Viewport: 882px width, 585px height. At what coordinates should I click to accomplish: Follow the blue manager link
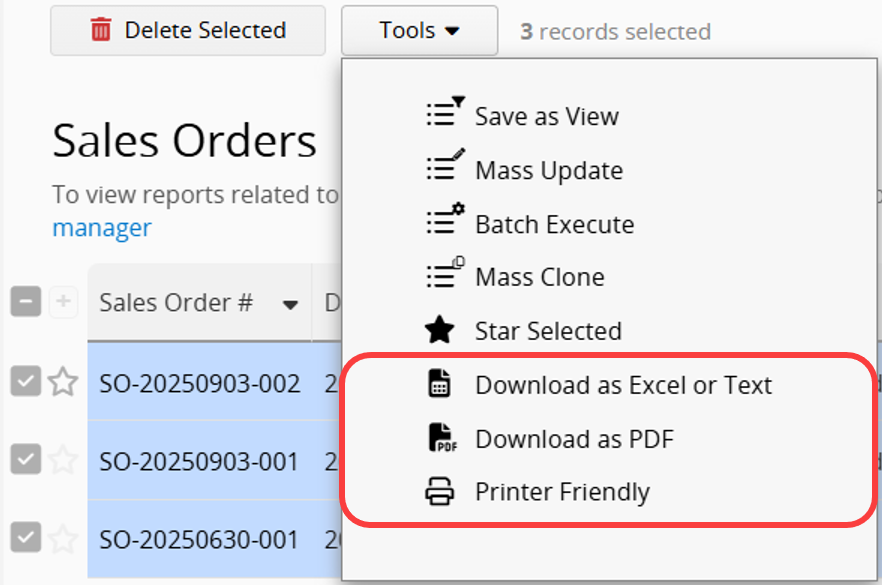click(101, 228)
